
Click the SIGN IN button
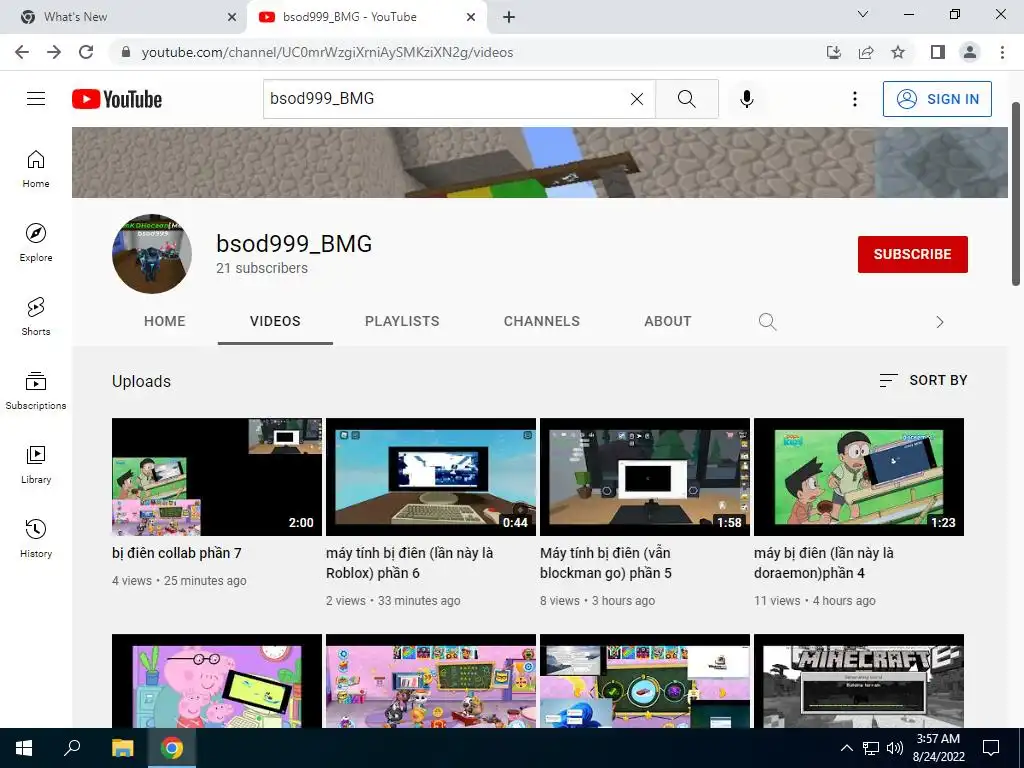(x=937, y=99)
